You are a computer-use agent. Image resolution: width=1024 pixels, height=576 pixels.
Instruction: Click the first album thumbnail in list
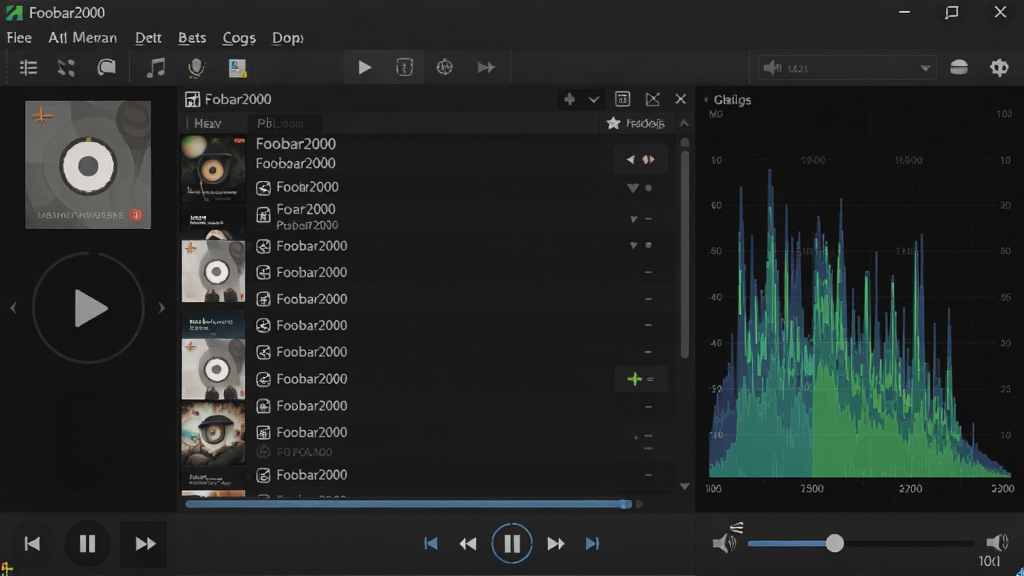(x=213, y=168)
